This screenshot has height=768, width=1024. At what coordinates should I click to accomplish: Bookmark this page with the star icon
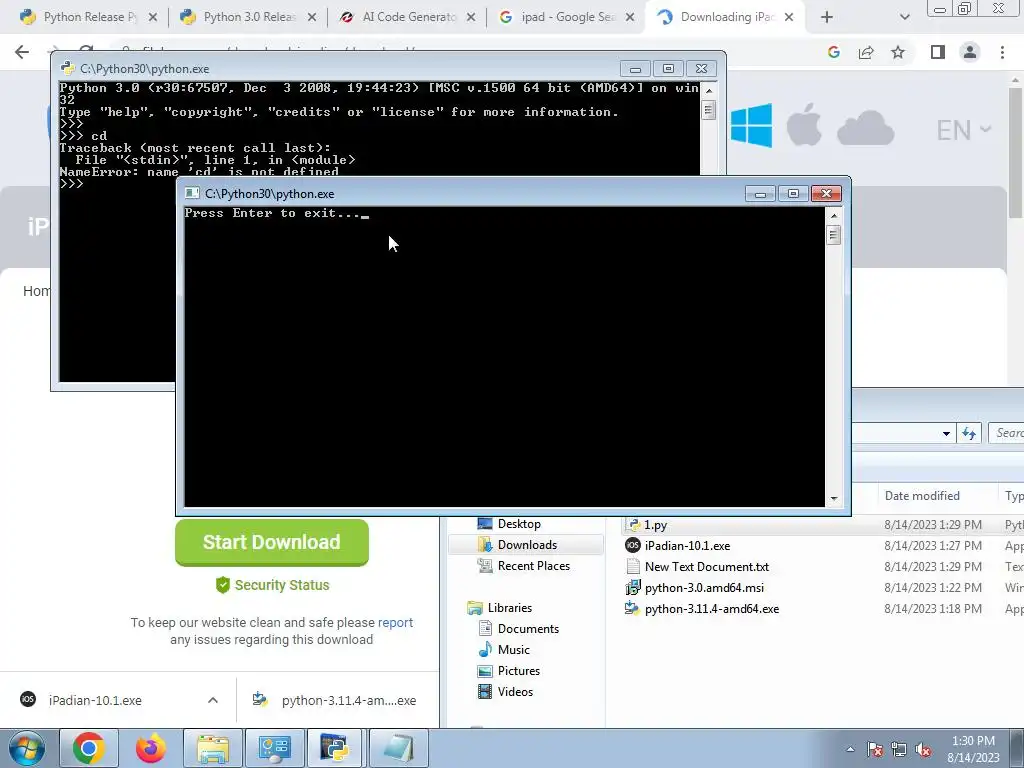(x=898, y=52)
